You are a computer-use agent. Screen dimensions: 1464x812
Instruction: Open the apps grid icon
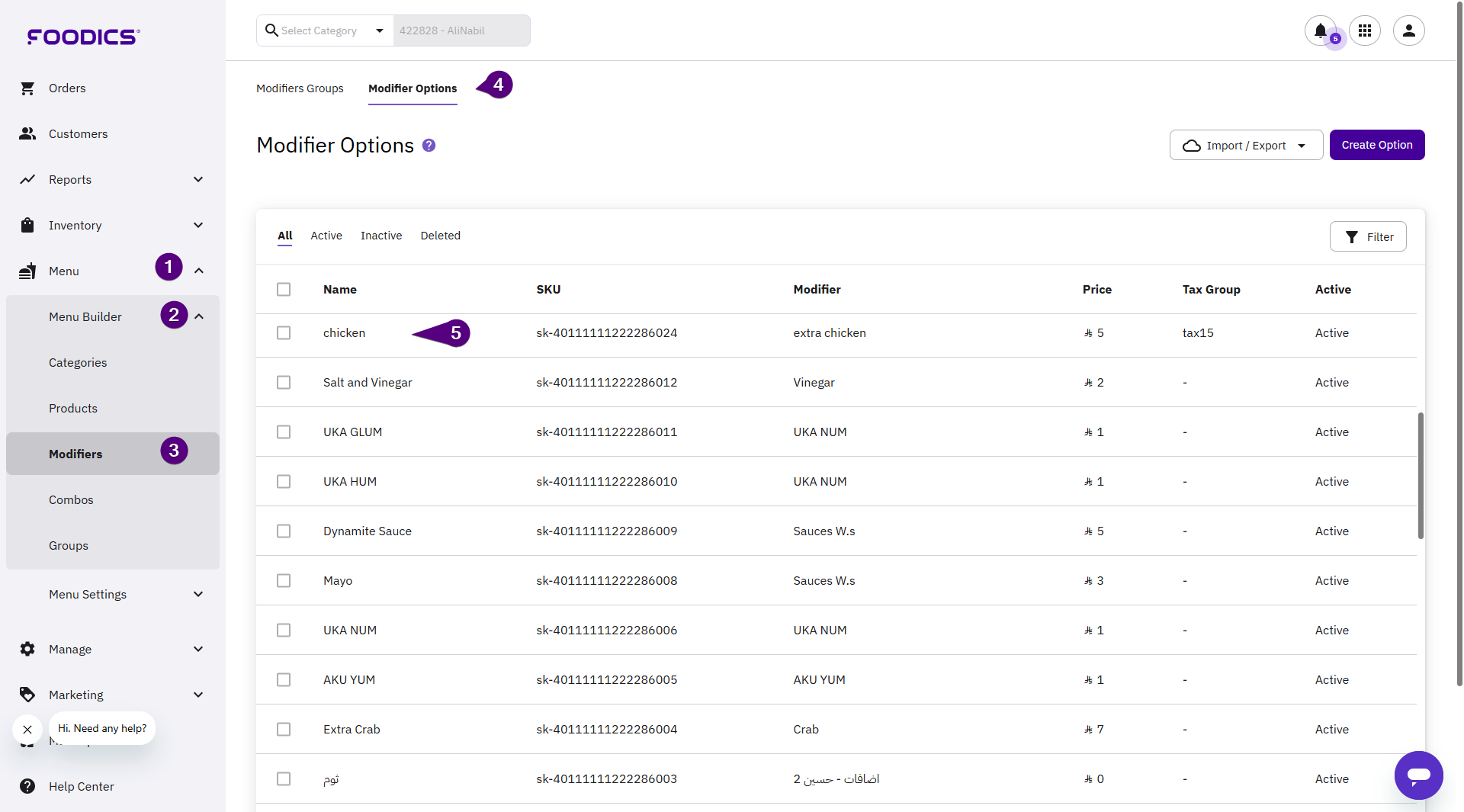tap(1365, 30)
